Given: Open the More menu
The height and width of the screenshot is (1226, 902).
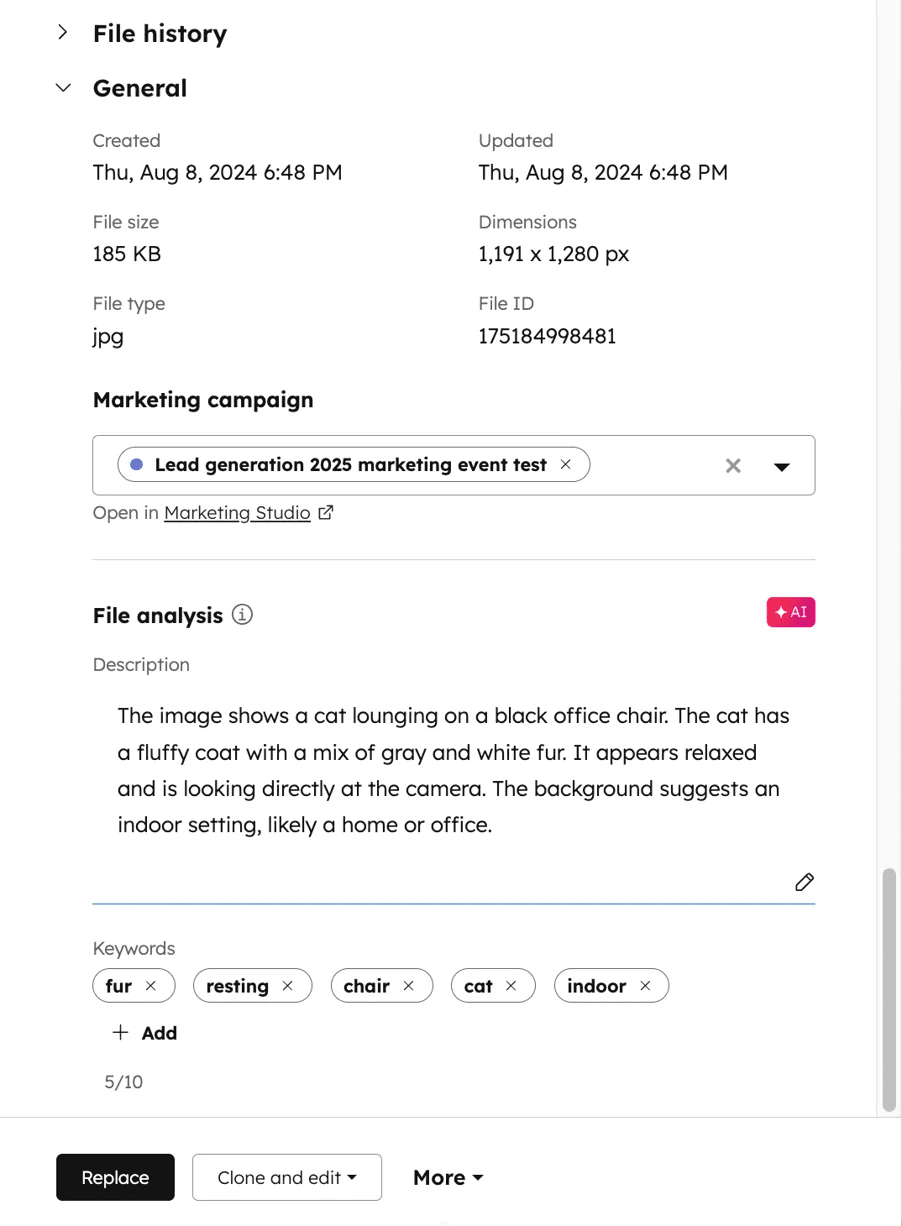Looking at the screenshot, I should (x=447, y=1177).
